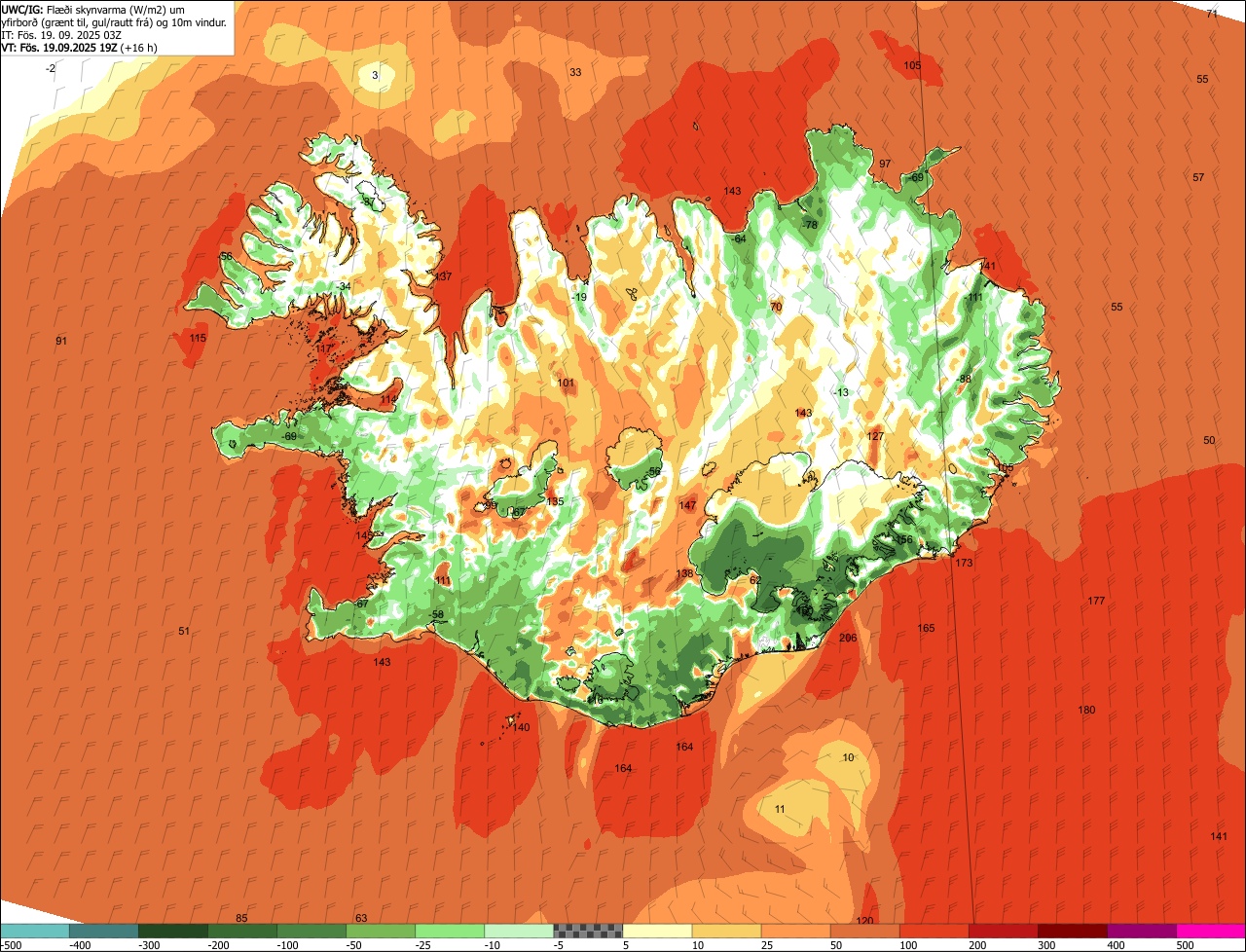Click the flux value 137 in Húnaflói bay
This screenshot has width=1246, height=952.
coord(444,276)
